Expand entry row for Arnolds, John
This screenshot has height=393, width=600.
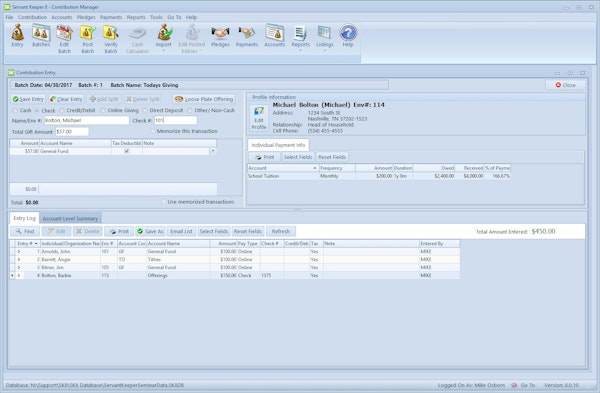tap(18, 251)
